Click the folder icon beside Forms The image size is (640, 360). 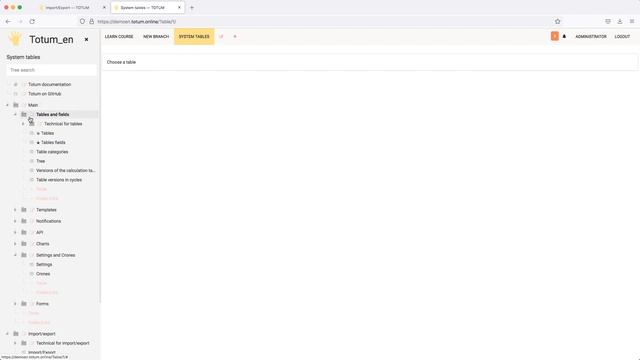coord(24,304)
